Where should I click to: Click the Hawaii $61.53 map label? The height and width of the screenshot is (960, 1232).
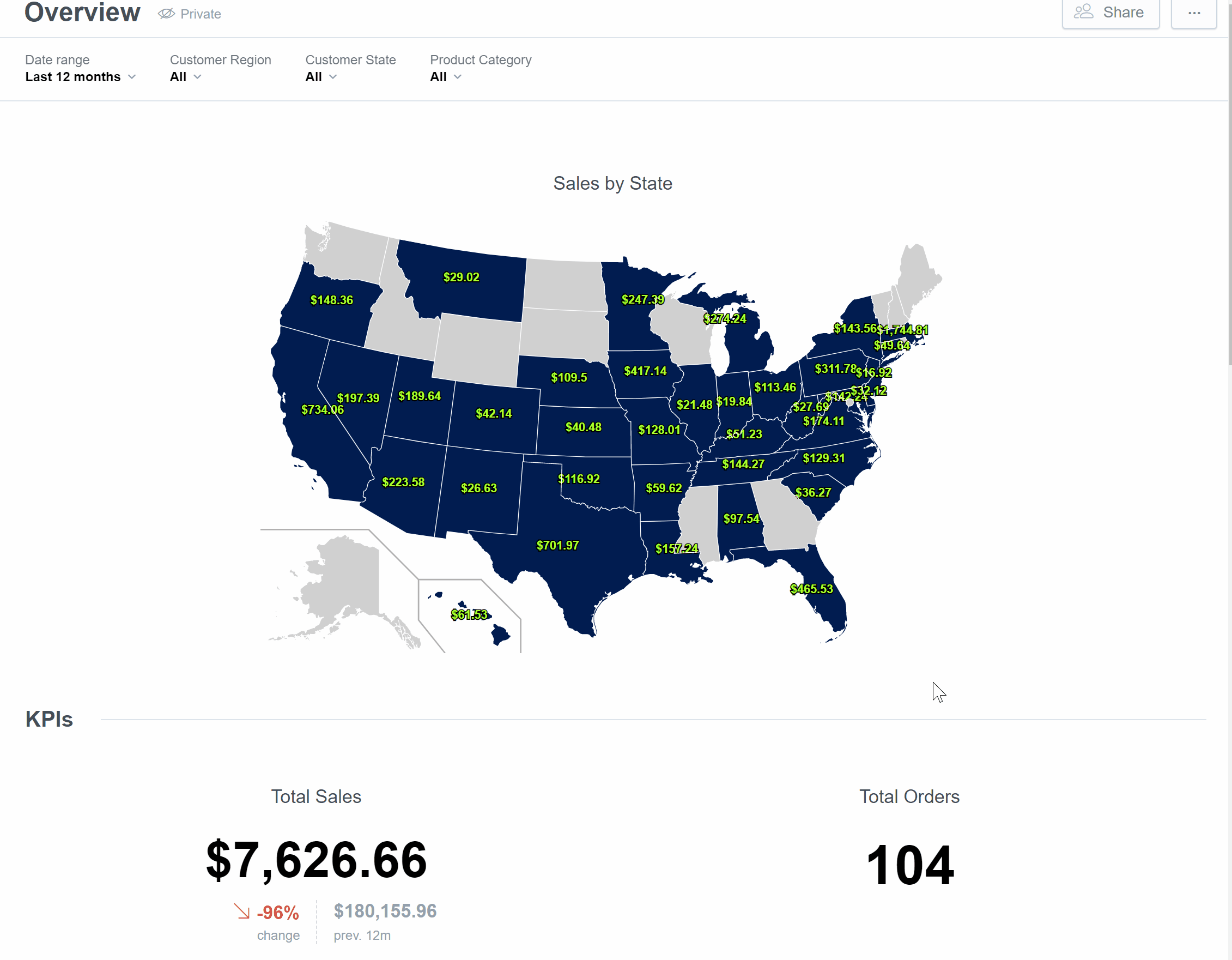click(x=469, y=614)
